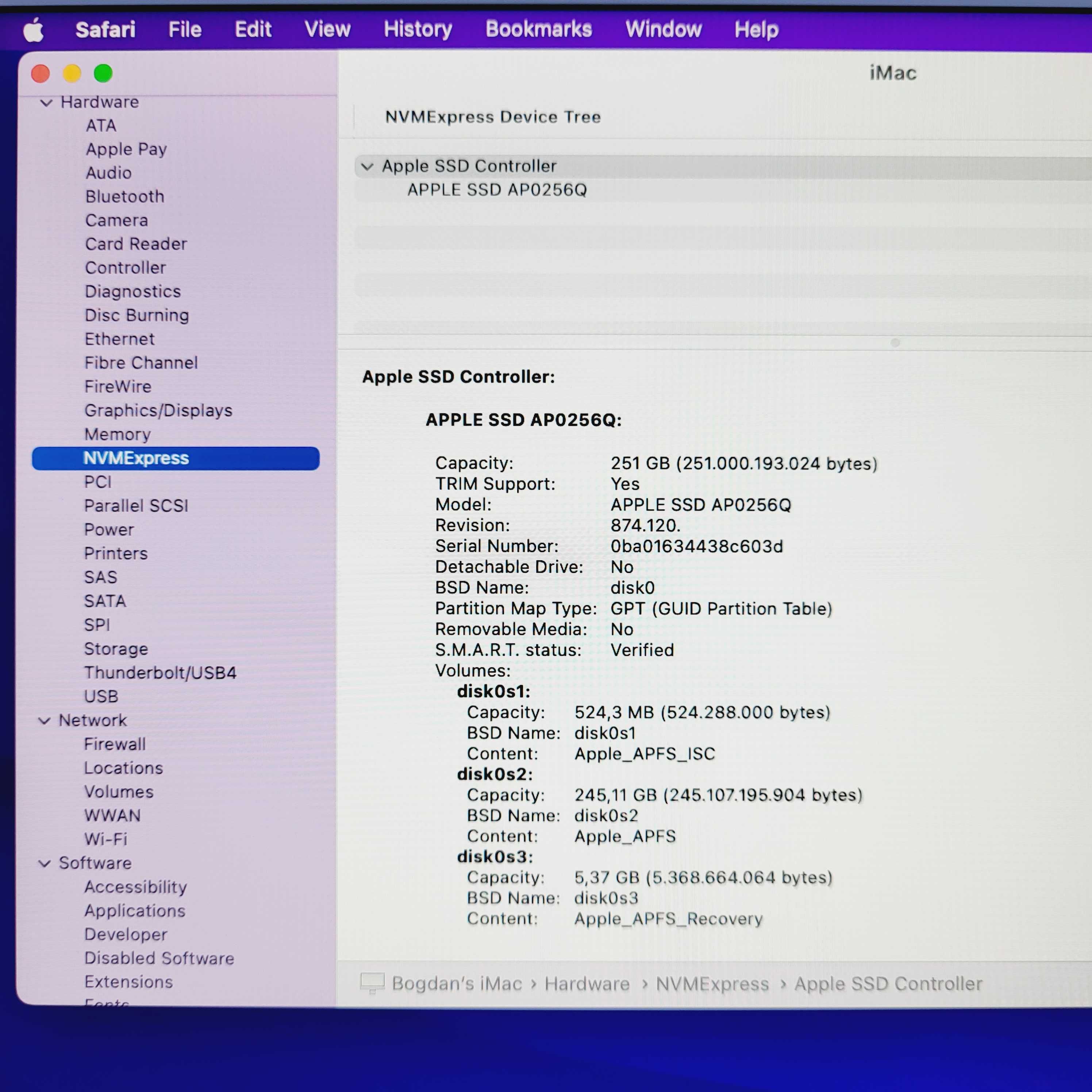Select Diagnostics in the sidebar

133,292
